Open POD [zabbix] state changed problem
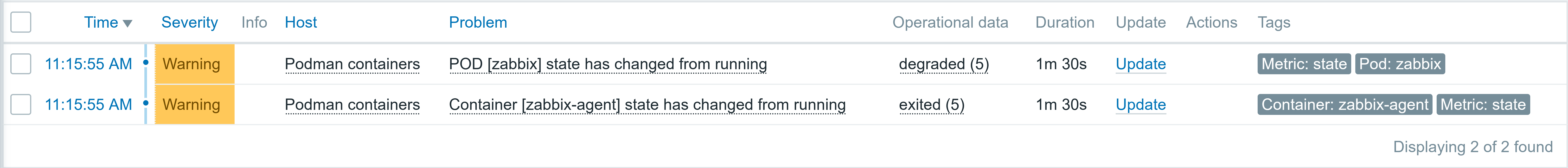1568x168 pixels. 608,64
